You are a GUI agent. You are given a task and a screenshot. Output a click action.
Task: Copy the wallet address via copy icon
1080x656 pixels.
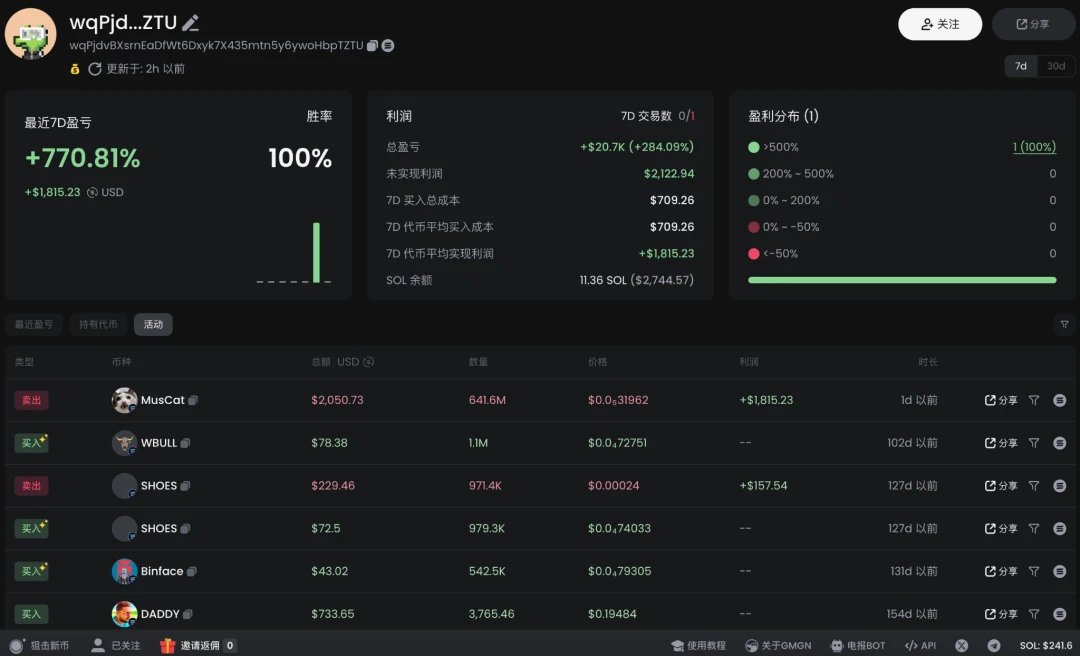click(374, 45)
